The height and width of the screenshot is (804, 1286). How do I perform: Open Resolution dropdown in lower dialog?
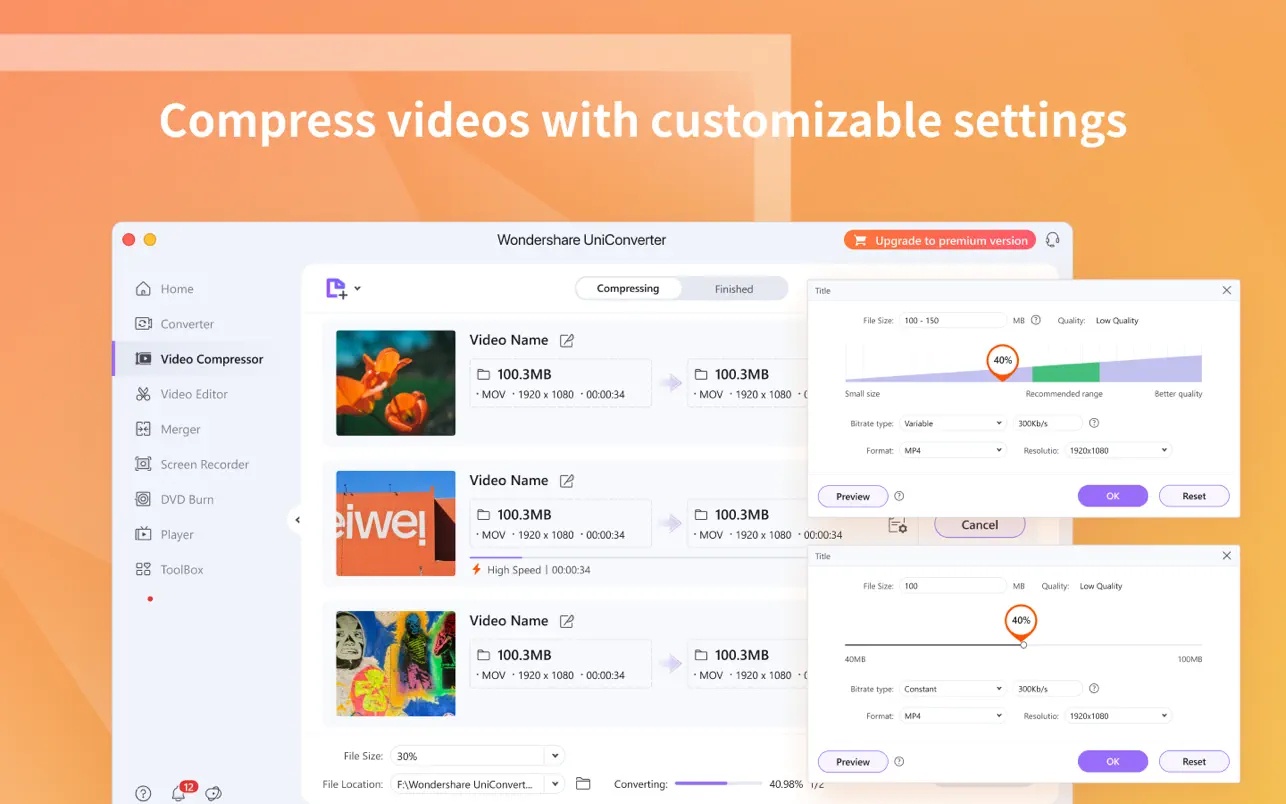tap(1118, 715)
